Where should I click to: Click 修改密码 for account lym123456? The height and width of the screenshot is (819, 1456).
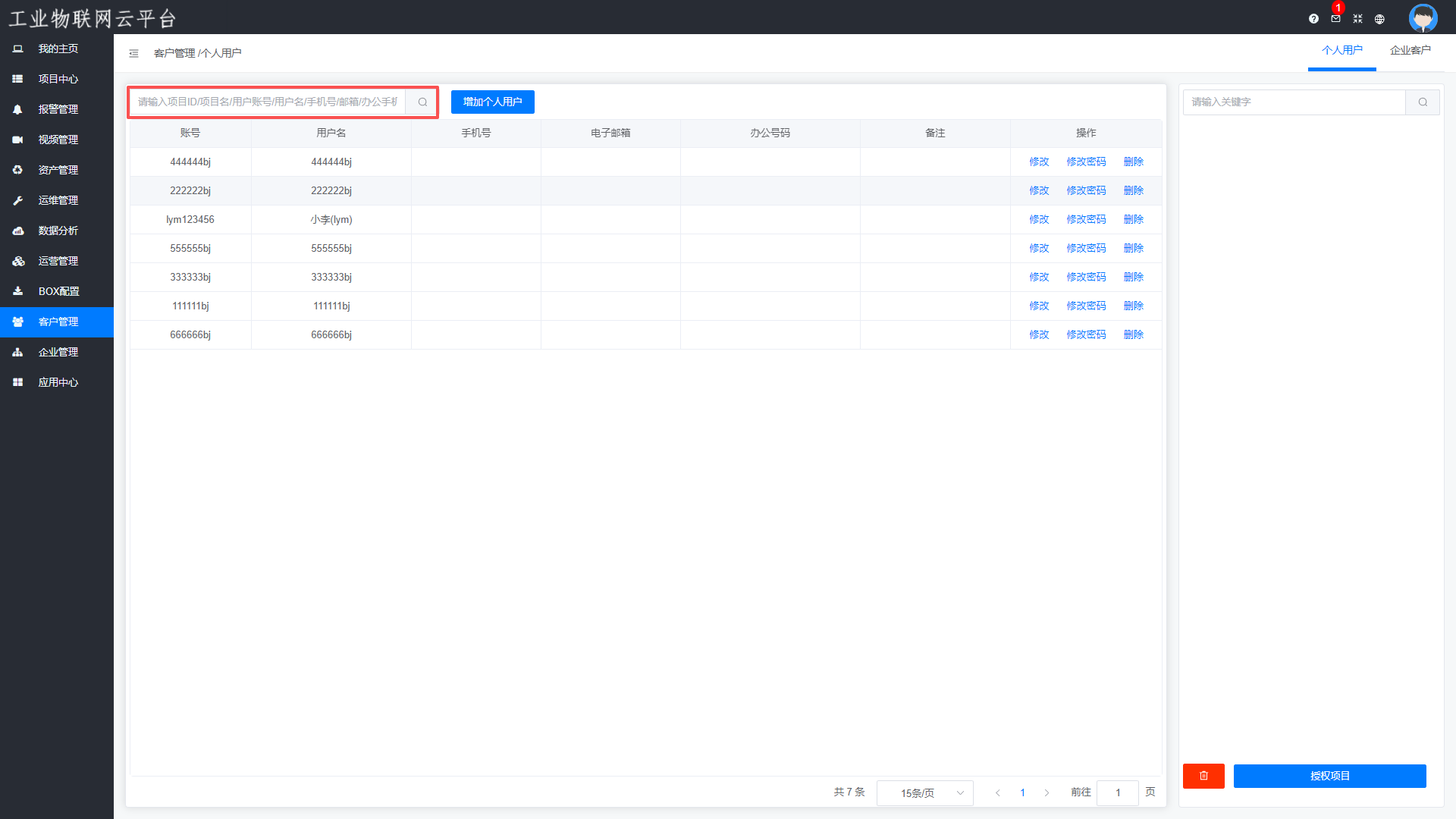[1086, 219]
